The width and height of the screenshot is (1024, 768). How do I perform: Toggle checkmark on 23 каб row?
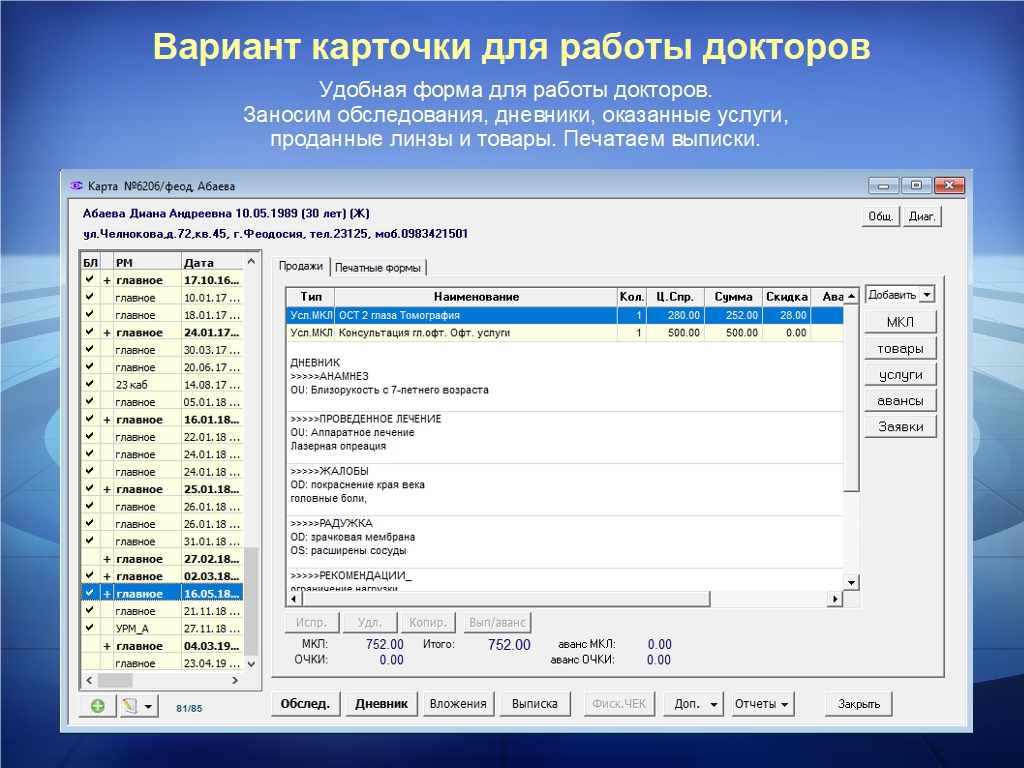point(89,384)
